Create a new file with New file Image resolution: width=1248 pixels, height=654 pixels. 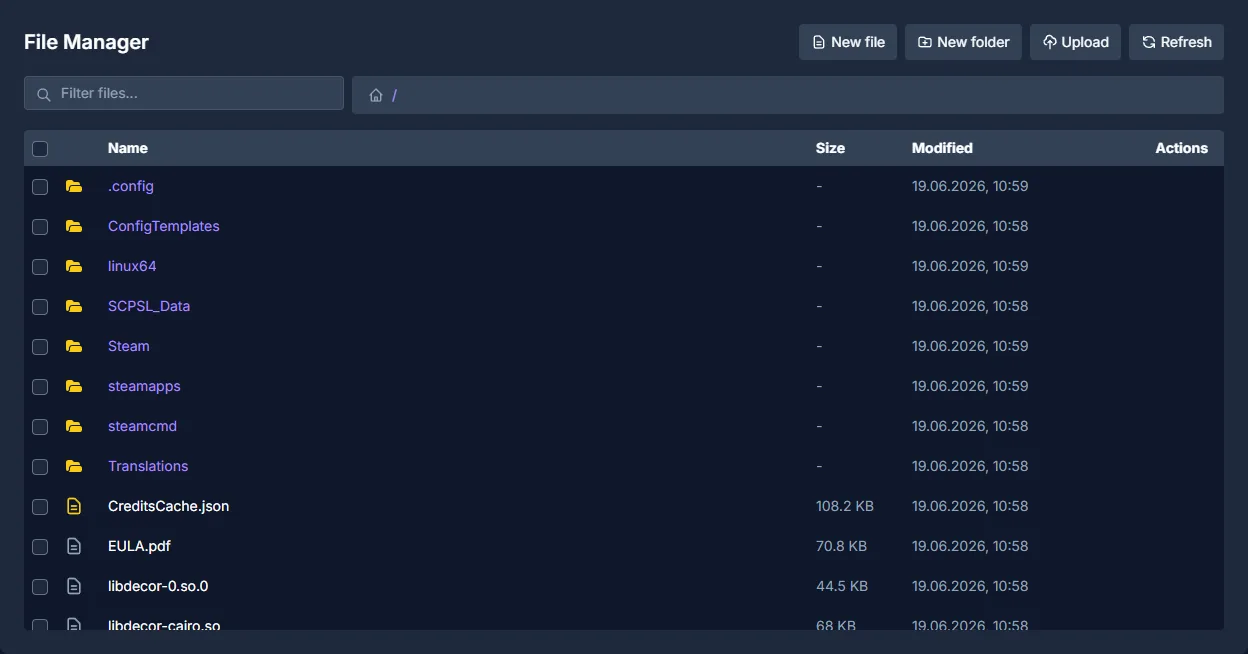(x=848, y=42)
